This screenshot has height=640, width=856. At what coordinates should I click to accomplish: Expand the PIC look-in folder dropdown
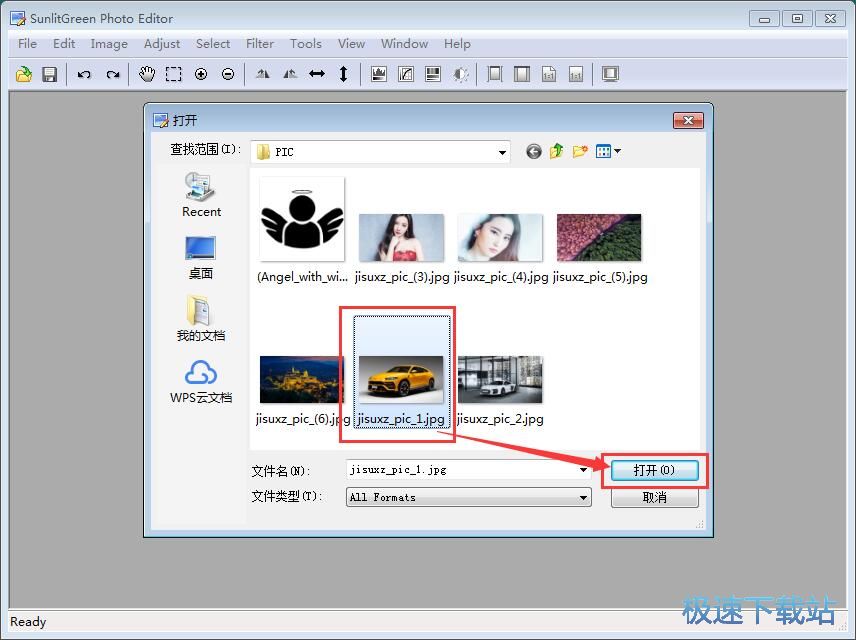[x=502, y=152]
